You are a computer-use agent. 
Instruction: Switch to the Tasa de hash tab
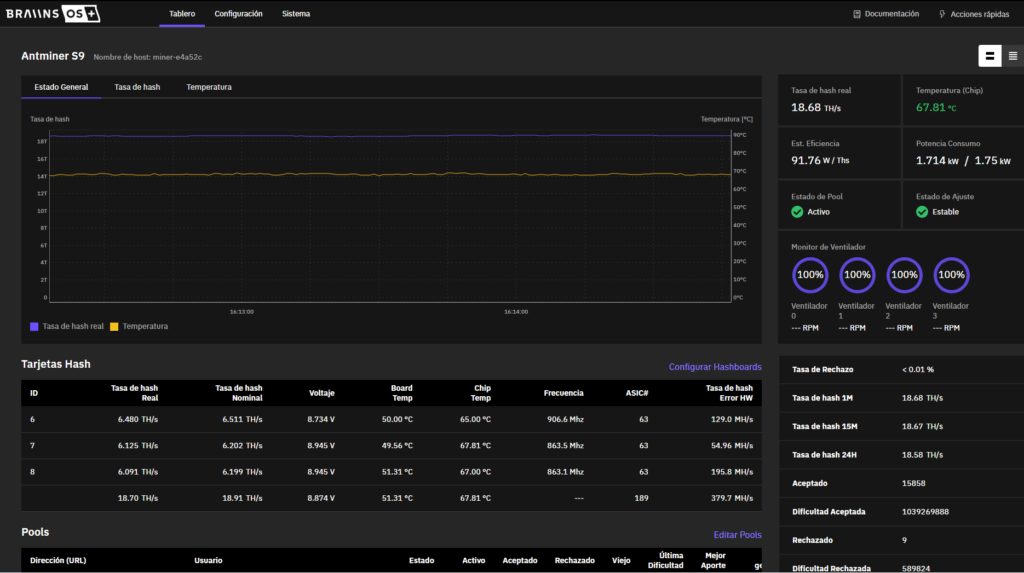[x=137, y=87]
